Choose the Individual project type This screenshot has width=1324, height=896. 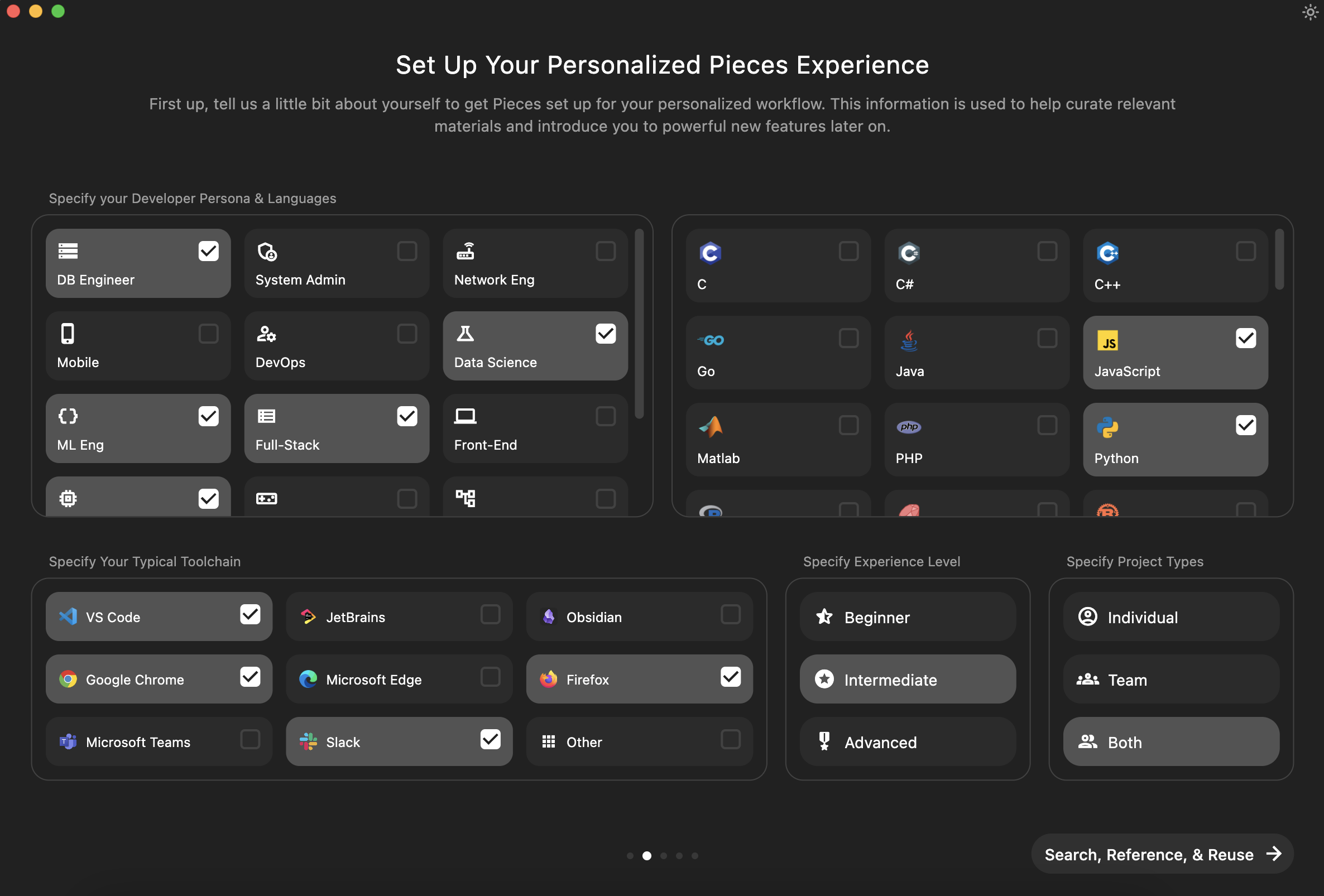coord(1170,617)
